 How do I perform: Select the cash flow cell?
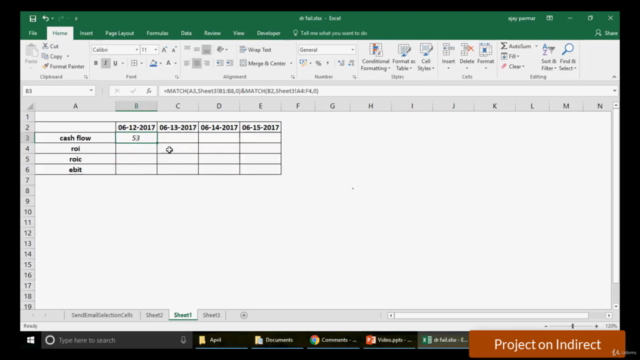click(75, 138)
